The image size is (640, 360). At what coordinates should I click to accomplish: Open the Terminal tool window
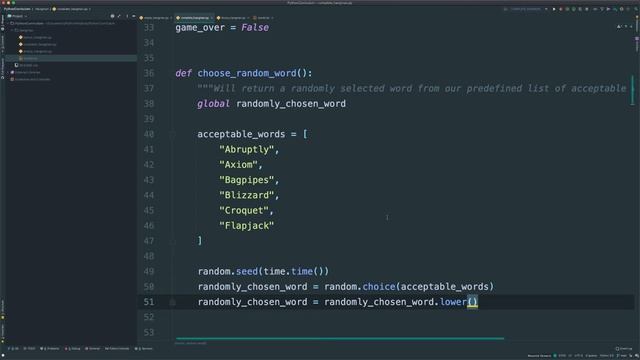(93, 349)
